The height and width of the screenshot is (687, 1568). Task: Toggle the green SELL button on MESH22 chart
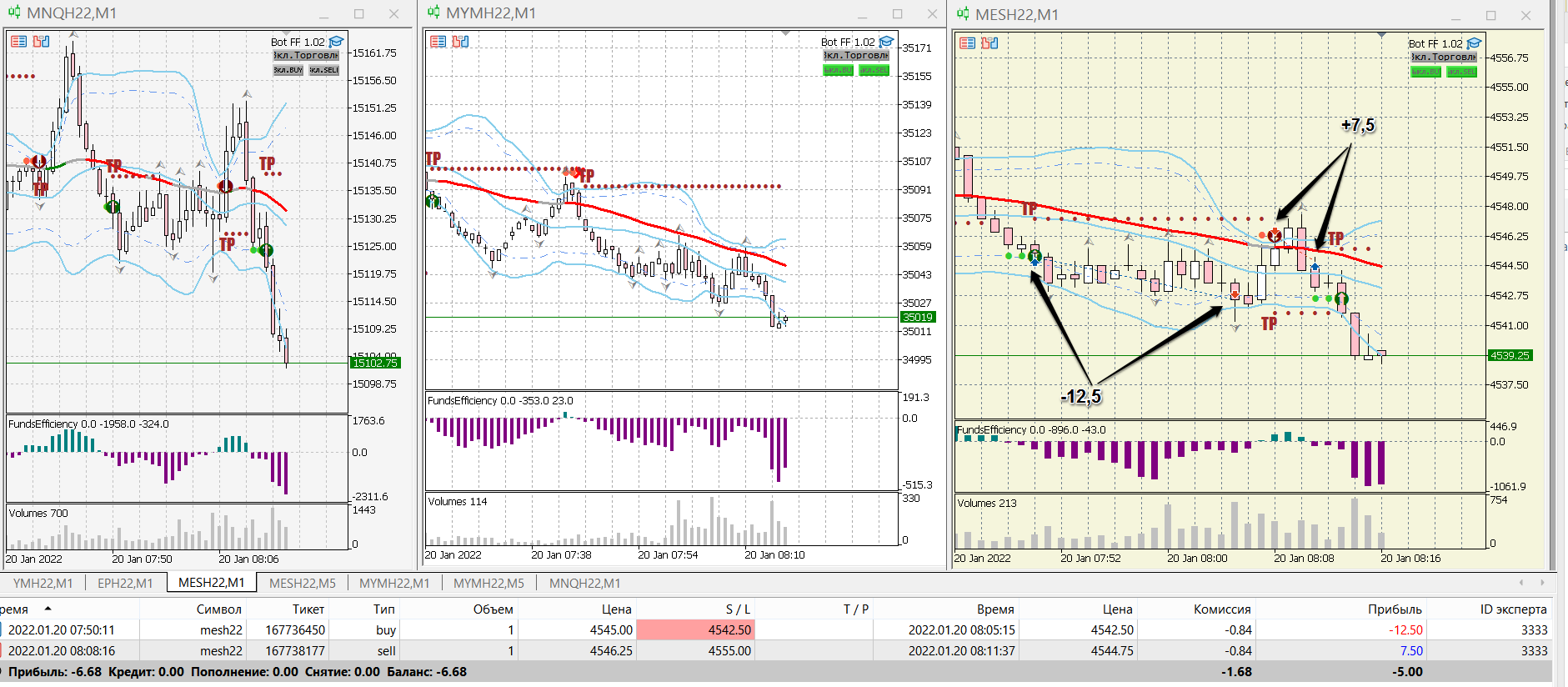point(1462,72)
